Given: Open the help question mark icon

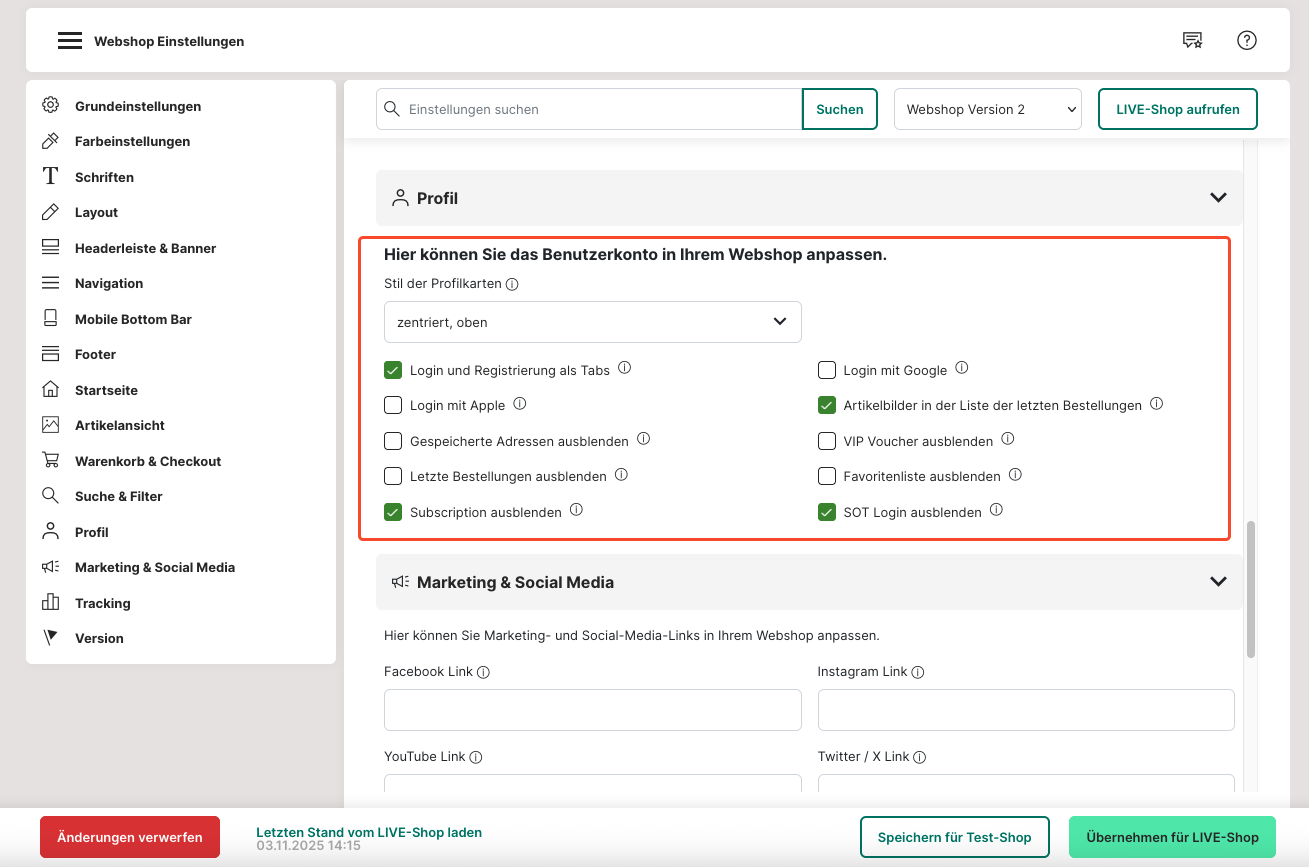Looking at the screenshot, I should pyautogui.click(x=1246, y=40).
